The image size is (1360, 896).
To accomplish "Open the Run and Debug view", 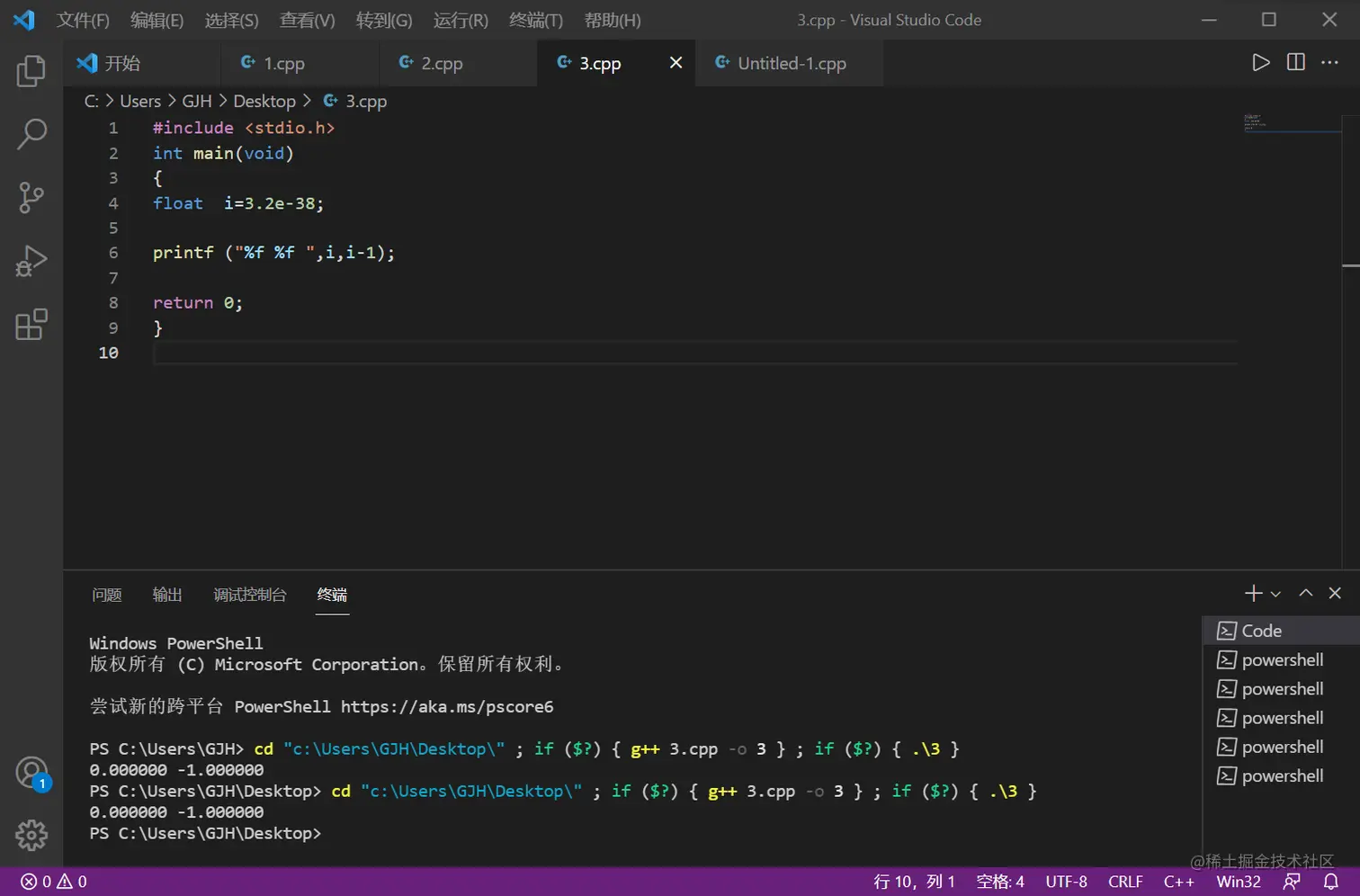I will 31,261.
